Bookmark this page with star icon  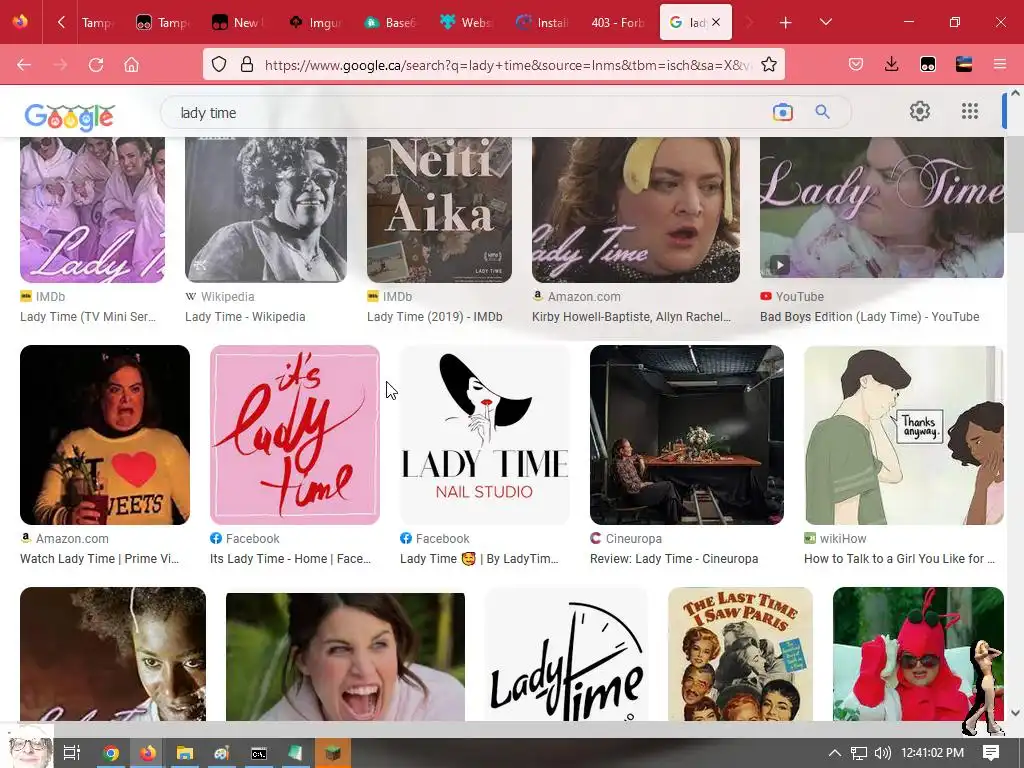(x=769, y=64)
